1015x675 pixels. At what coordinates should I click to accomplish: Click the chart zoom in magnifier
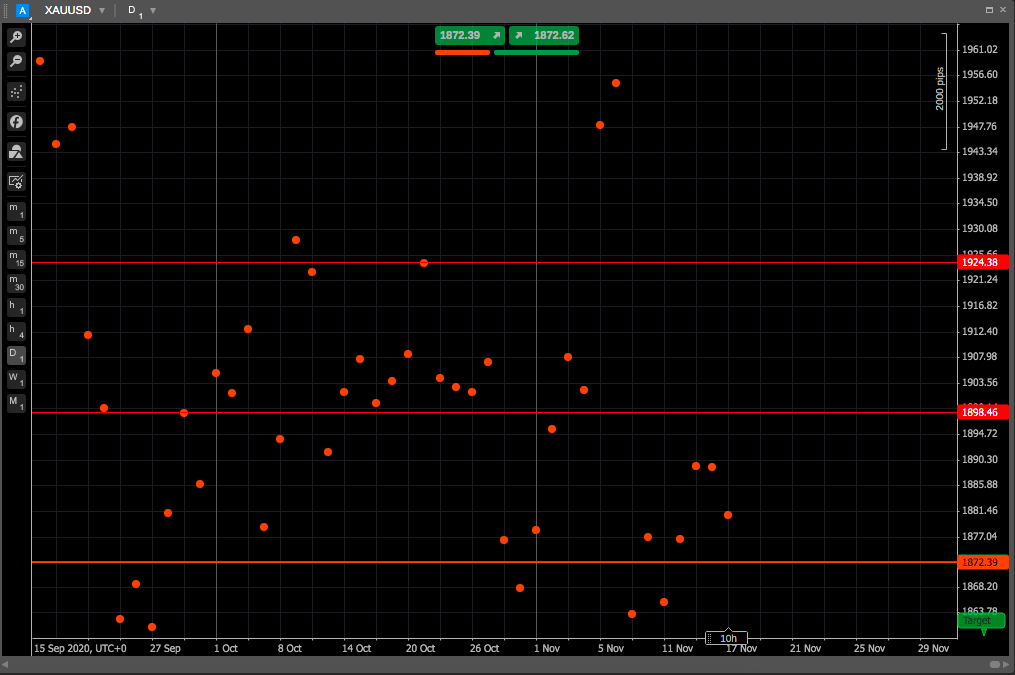coord(16,37)
